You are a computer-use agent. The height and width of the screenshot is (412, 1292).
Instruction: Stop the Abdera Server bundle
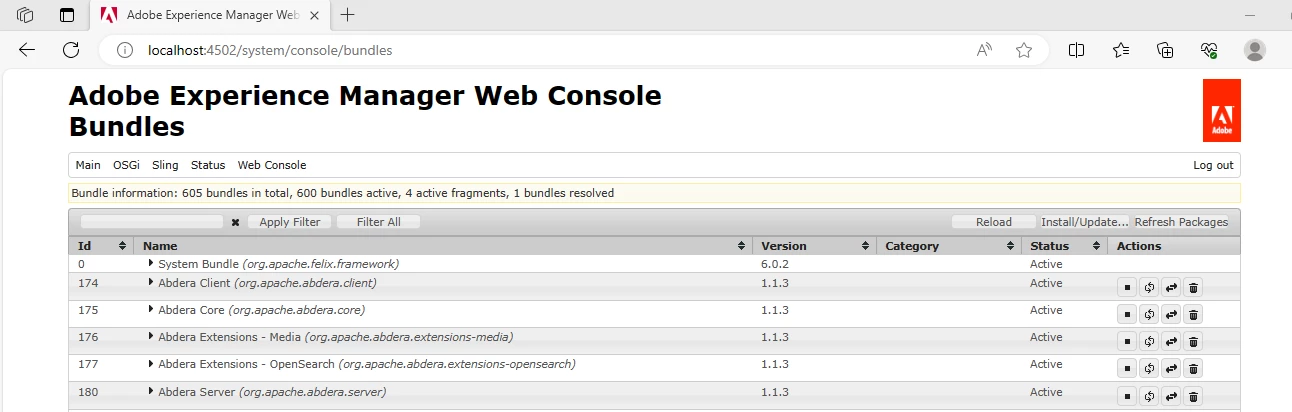coord(1127,395)
